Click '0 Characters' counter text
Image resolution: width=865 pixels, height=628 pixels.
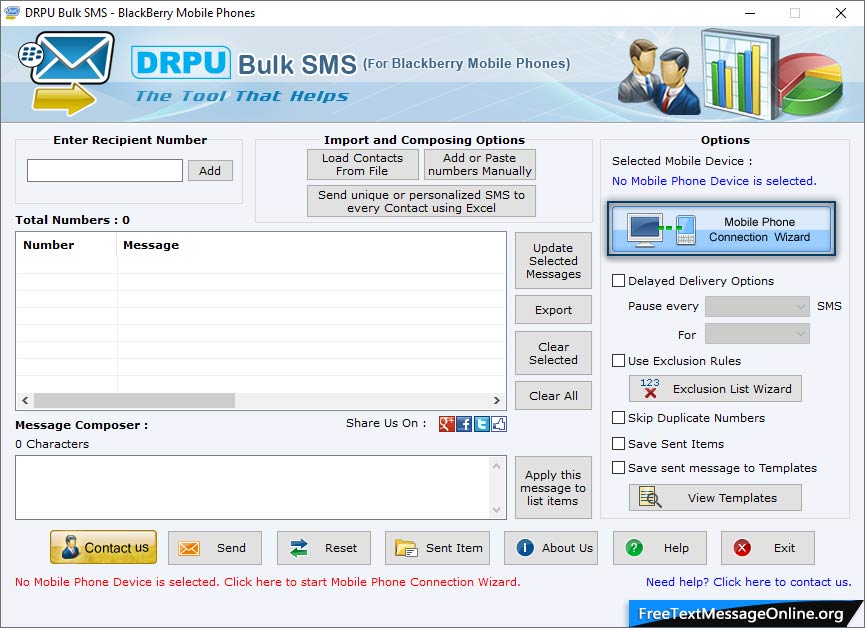pos(52,444)
